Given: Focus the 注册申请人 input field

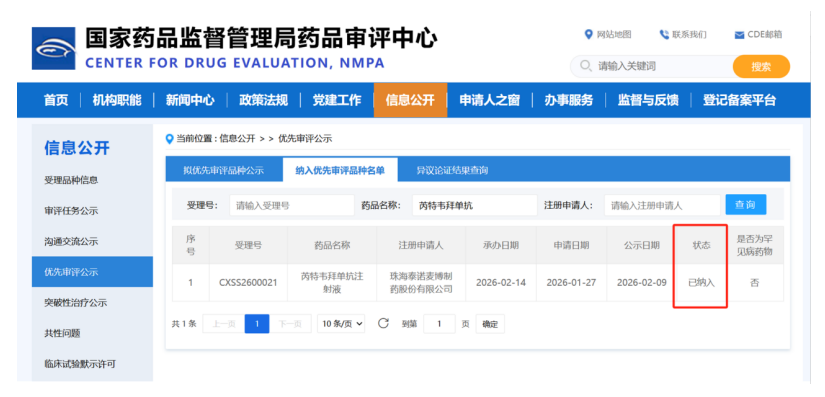Looking at the screenshot, I should (662, 205).
